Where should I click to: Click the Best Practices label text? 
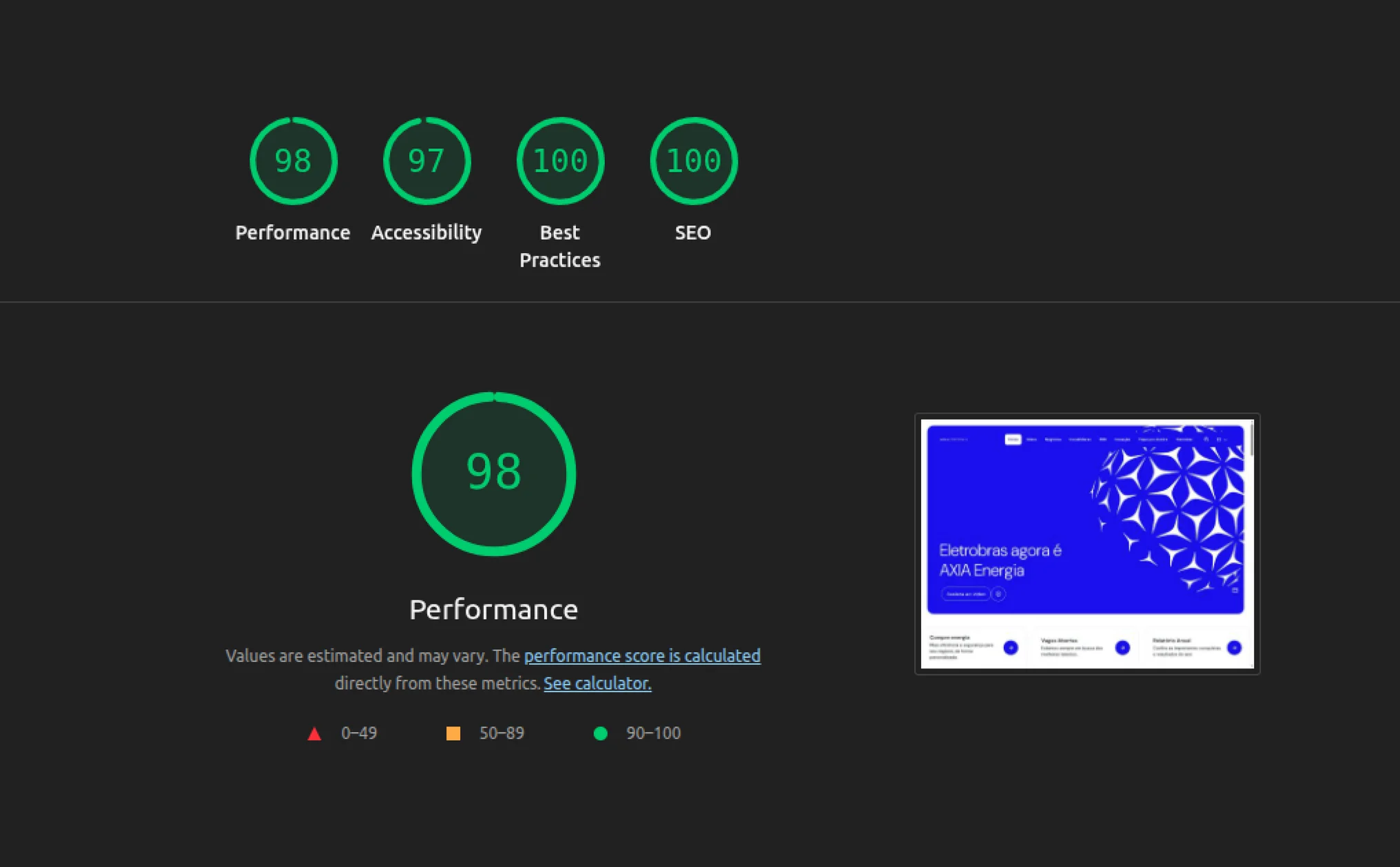[x=559, y=246]
